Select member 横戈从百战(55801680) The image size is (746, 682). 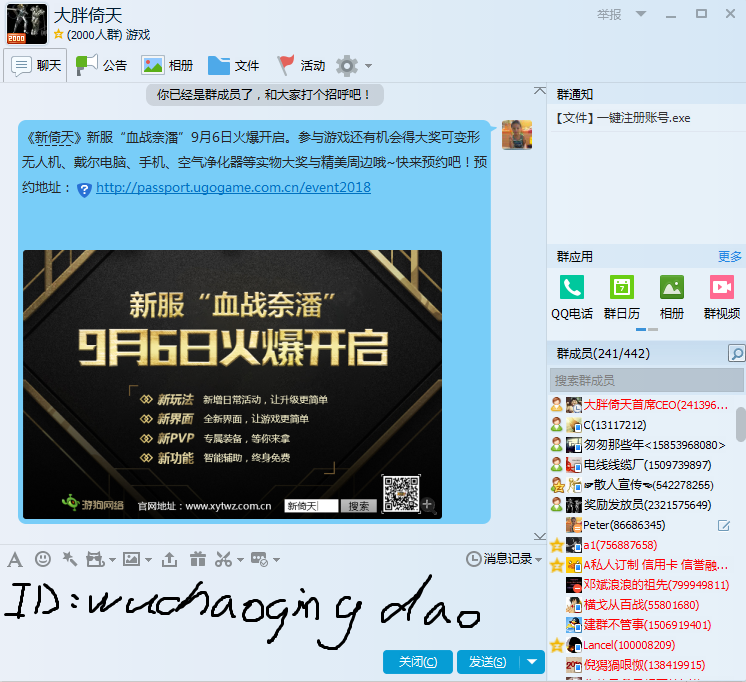[642, 605]
